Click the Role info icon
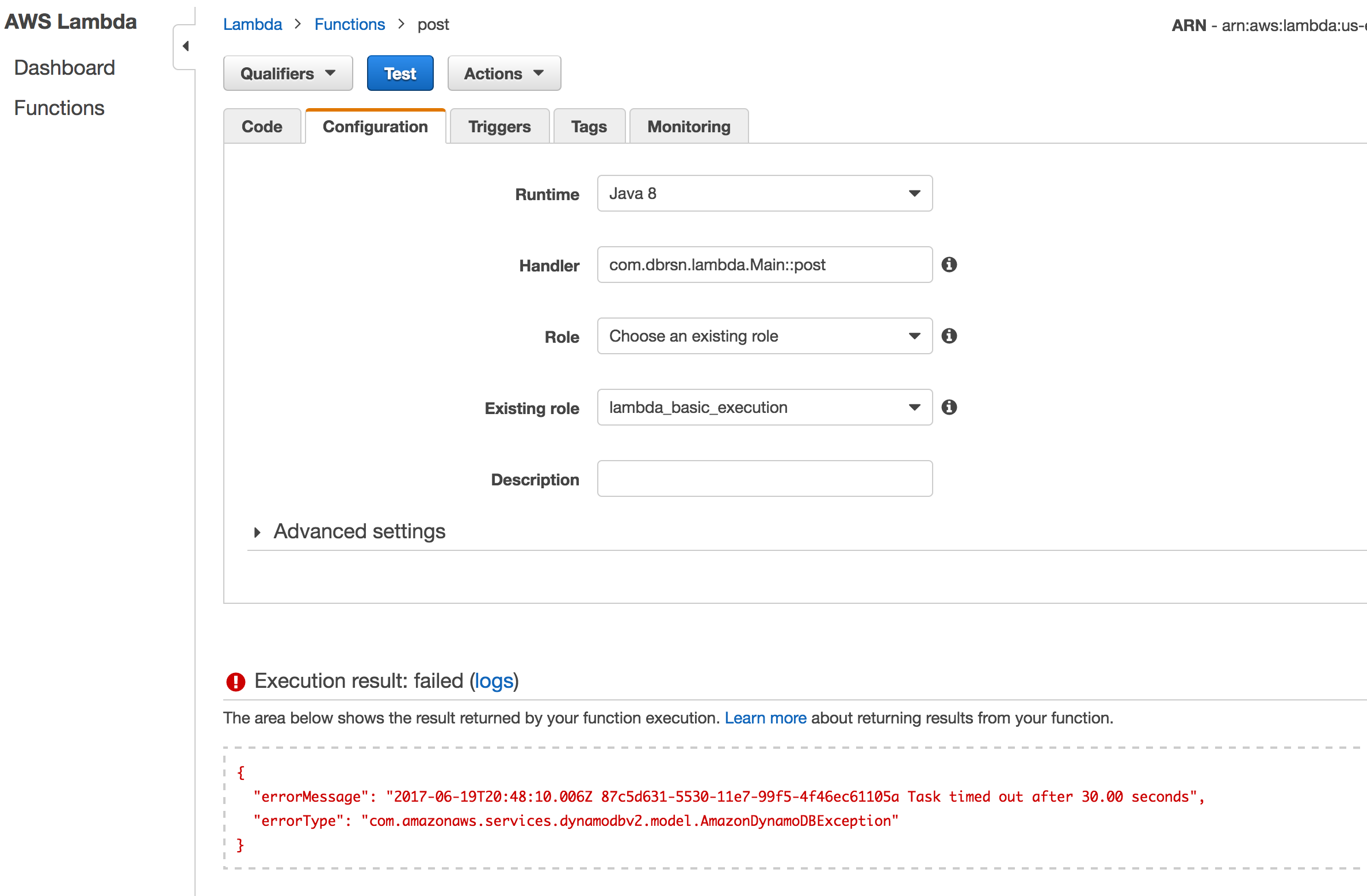1367x896 pixels. [949, 336]
